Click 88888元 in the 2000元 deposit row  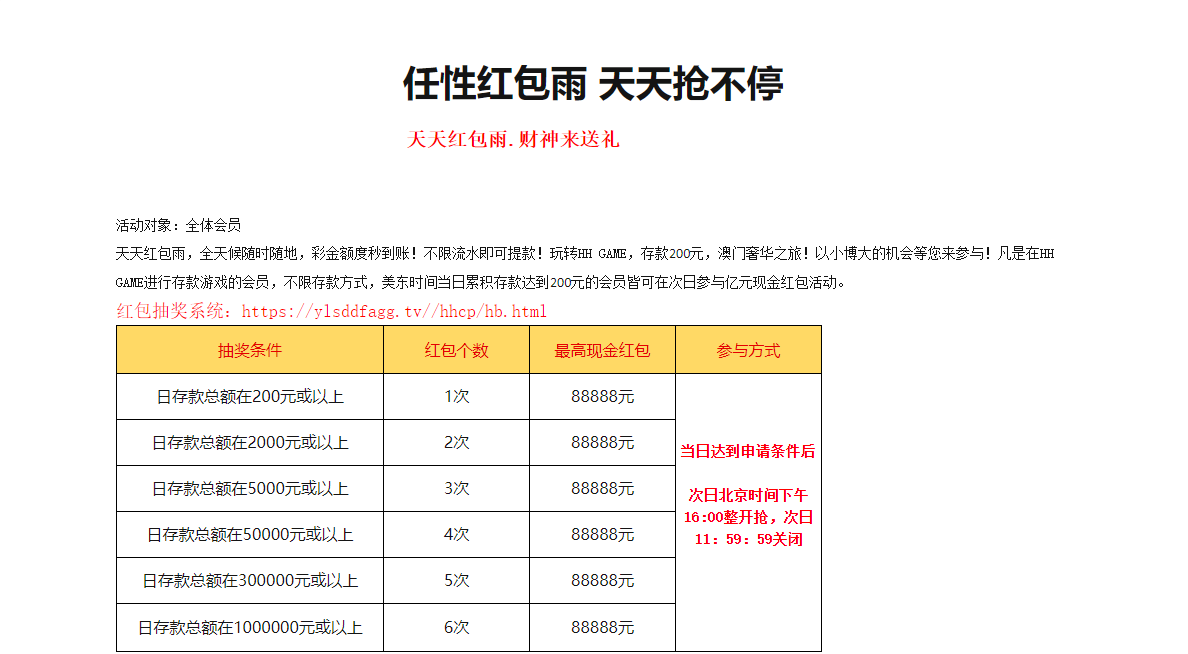click(602, 443)
